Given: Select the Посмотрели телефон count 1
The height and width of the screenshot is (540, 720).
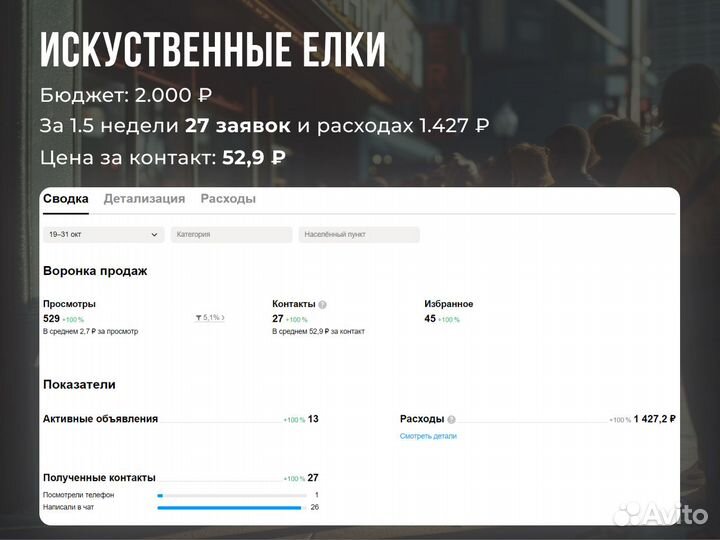Looking at the screenshot, I should click(x=317, y=495).
